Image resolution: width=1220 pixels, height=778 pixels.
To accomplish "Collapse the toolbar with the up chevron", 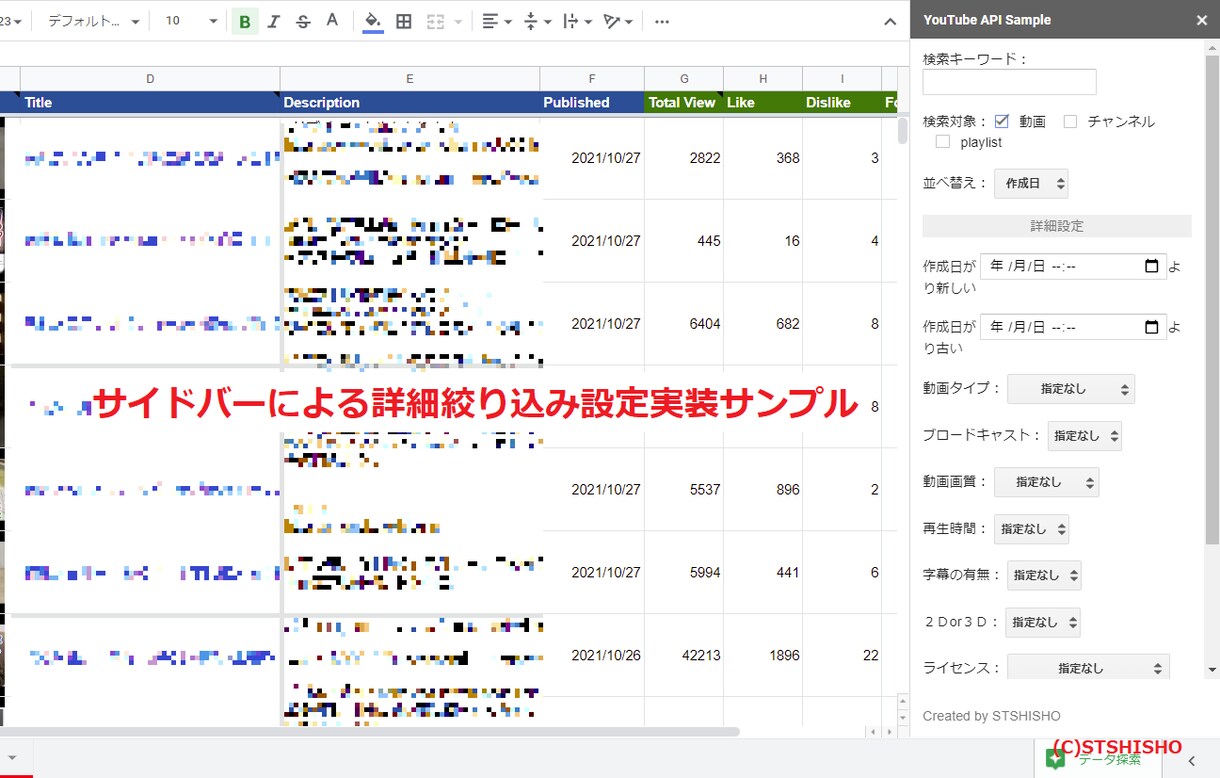I will point(890,21).
